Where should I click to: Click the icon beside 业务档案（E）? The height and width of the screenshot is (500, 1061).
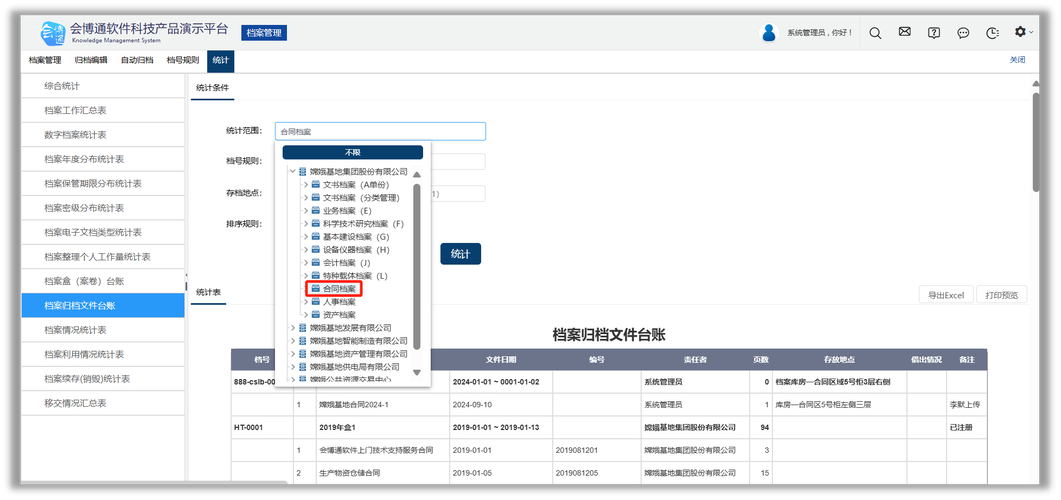[315, 210]
